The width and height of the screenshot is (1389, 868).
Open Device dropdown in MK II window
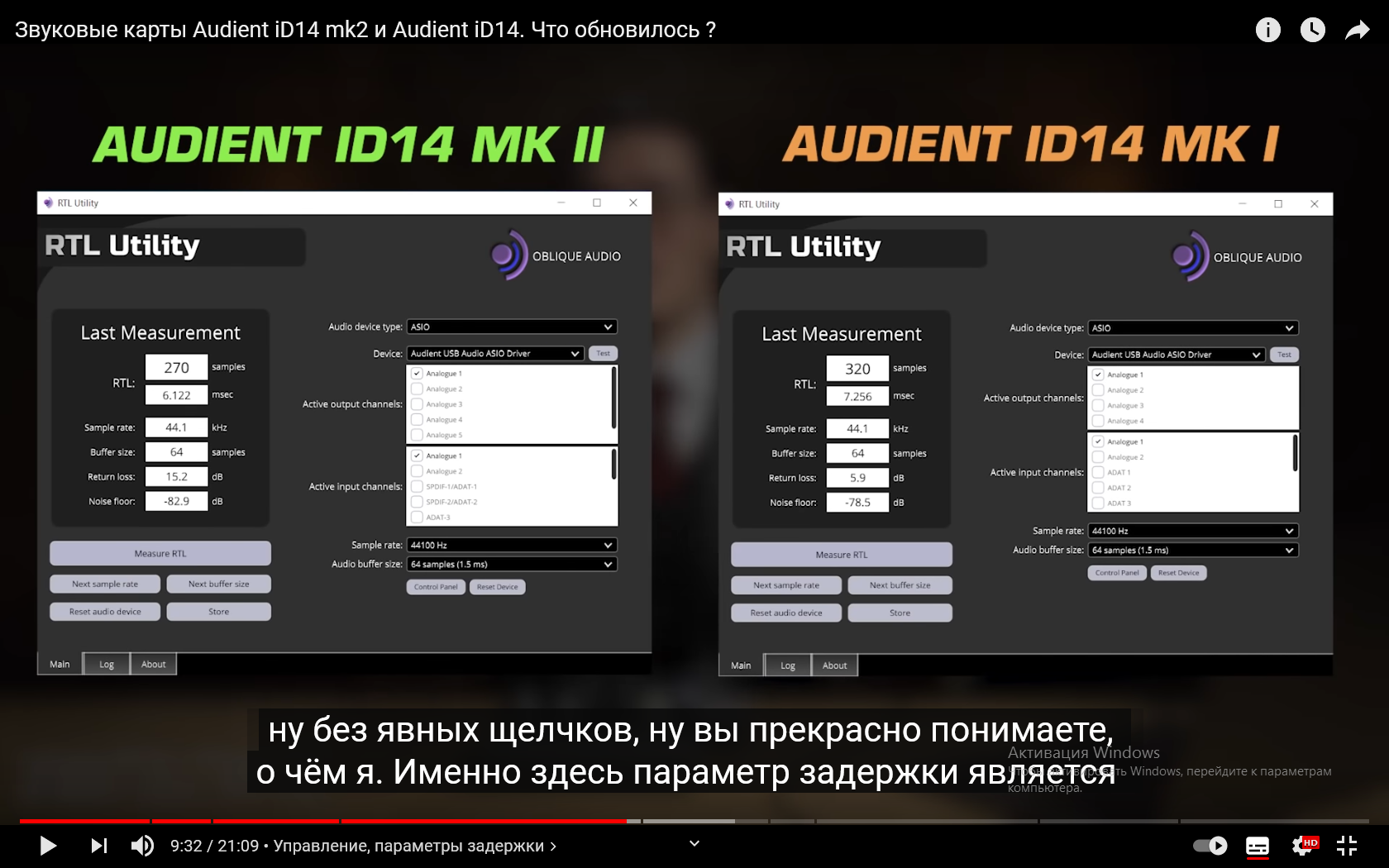click(495, 353)
